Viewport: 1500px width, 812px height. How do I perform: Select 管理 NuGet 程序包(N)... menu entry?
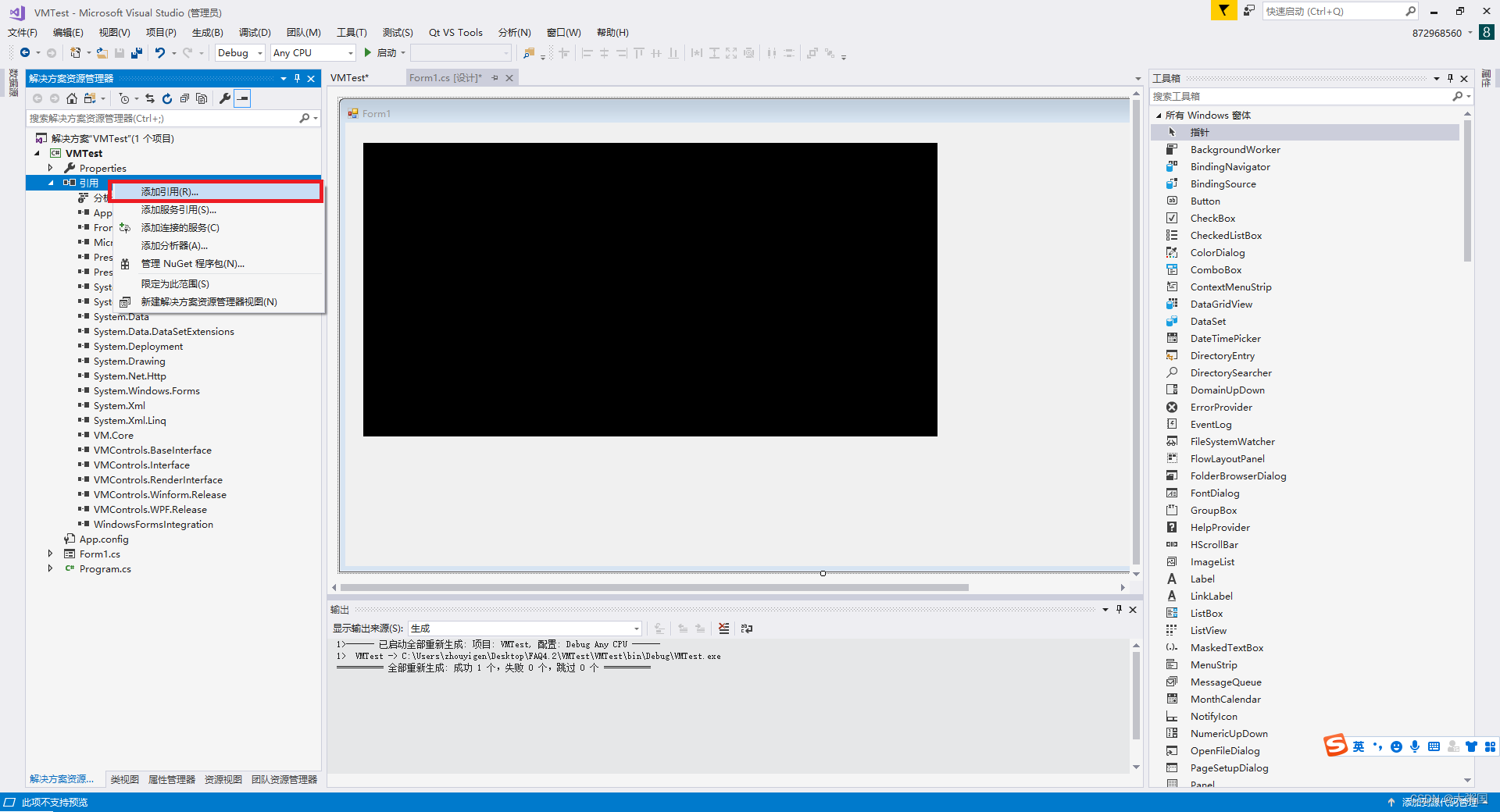pyautogui.click(x=219, y=263)
